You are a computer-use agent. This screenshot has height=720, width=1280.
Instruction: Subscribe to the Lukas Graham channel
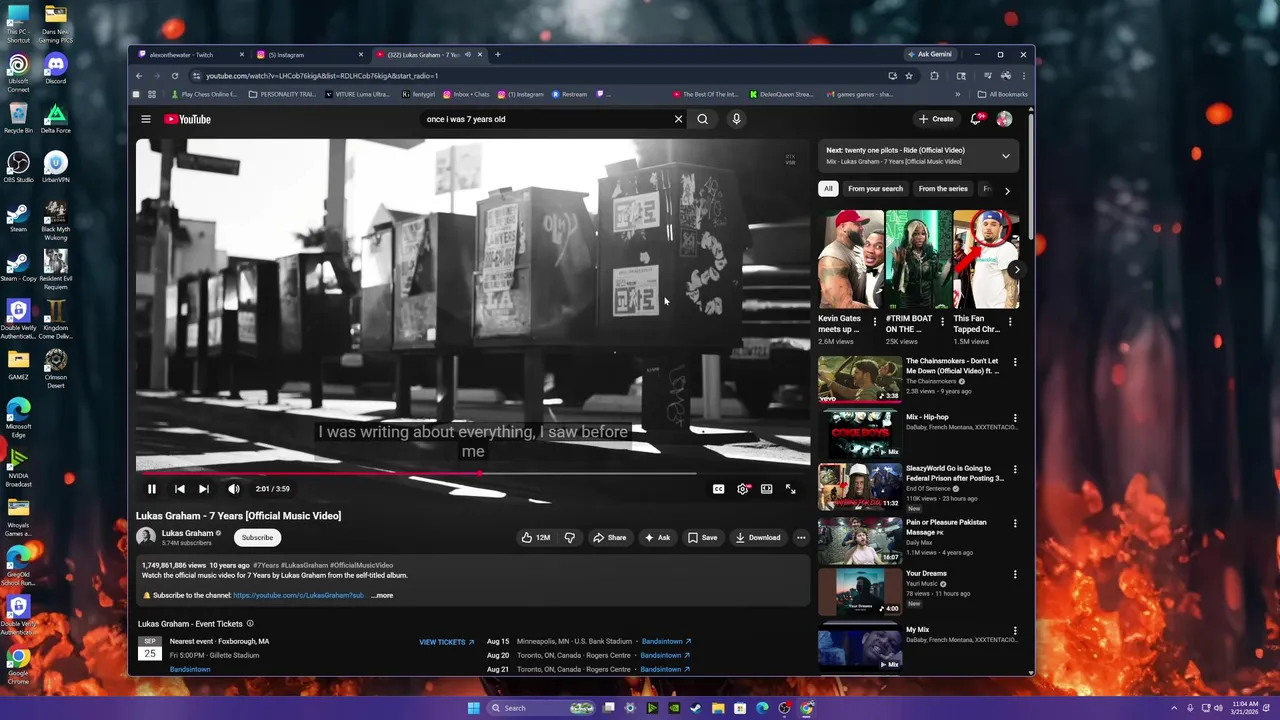tap(257, 537)
